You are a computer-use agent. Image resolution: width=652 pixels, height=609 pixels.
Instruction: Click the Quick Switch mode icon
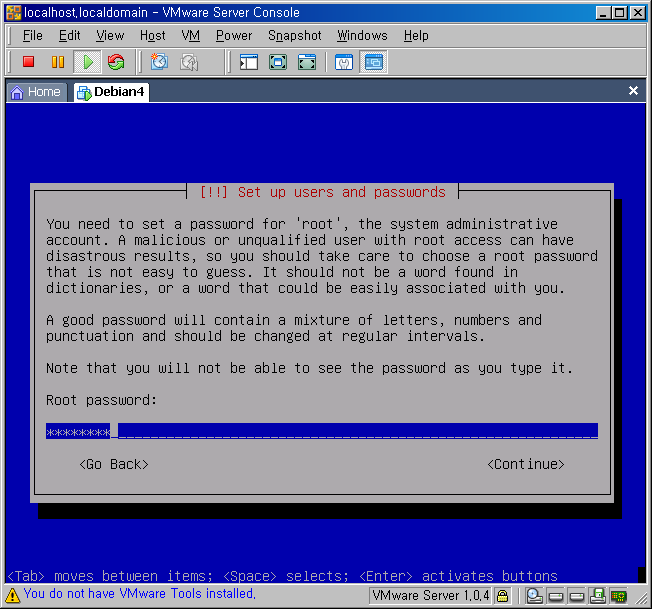tap(307, 62)
